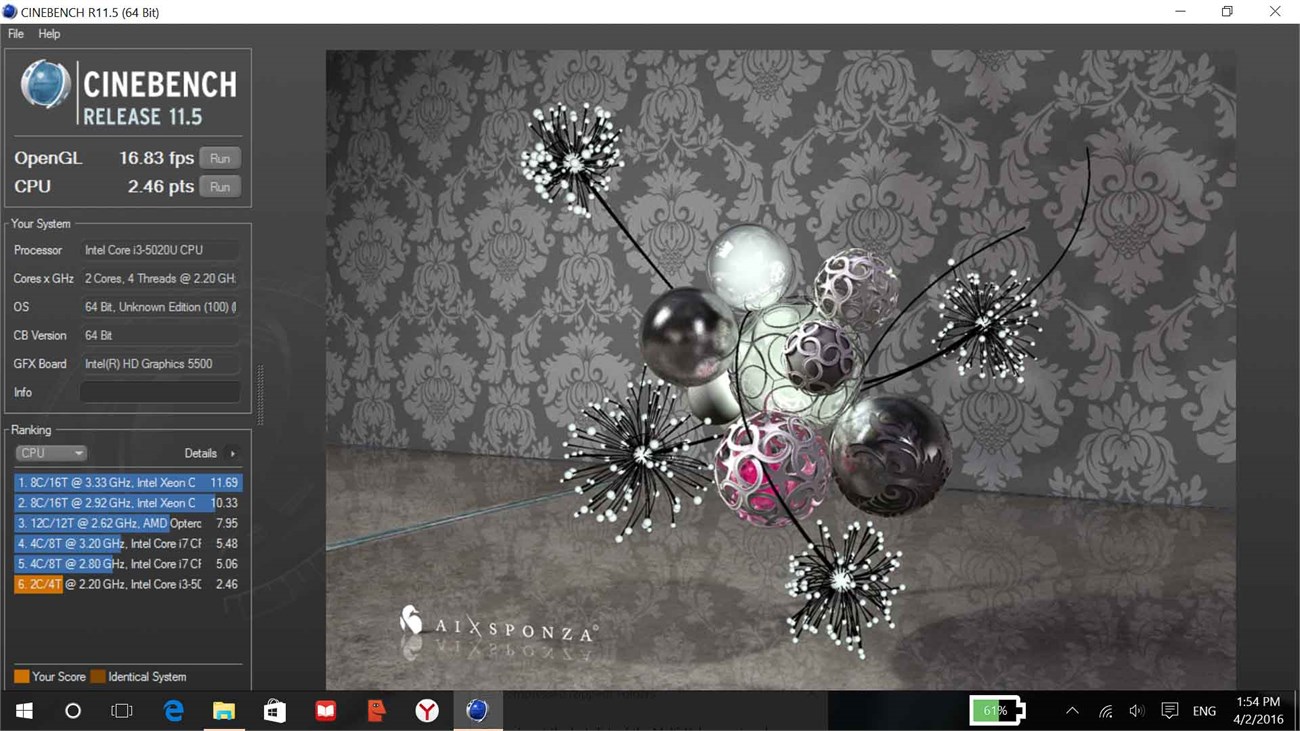Screen dimensions: 1300x731
Task: Open the Windows Start menu
Action: (24, 711)
